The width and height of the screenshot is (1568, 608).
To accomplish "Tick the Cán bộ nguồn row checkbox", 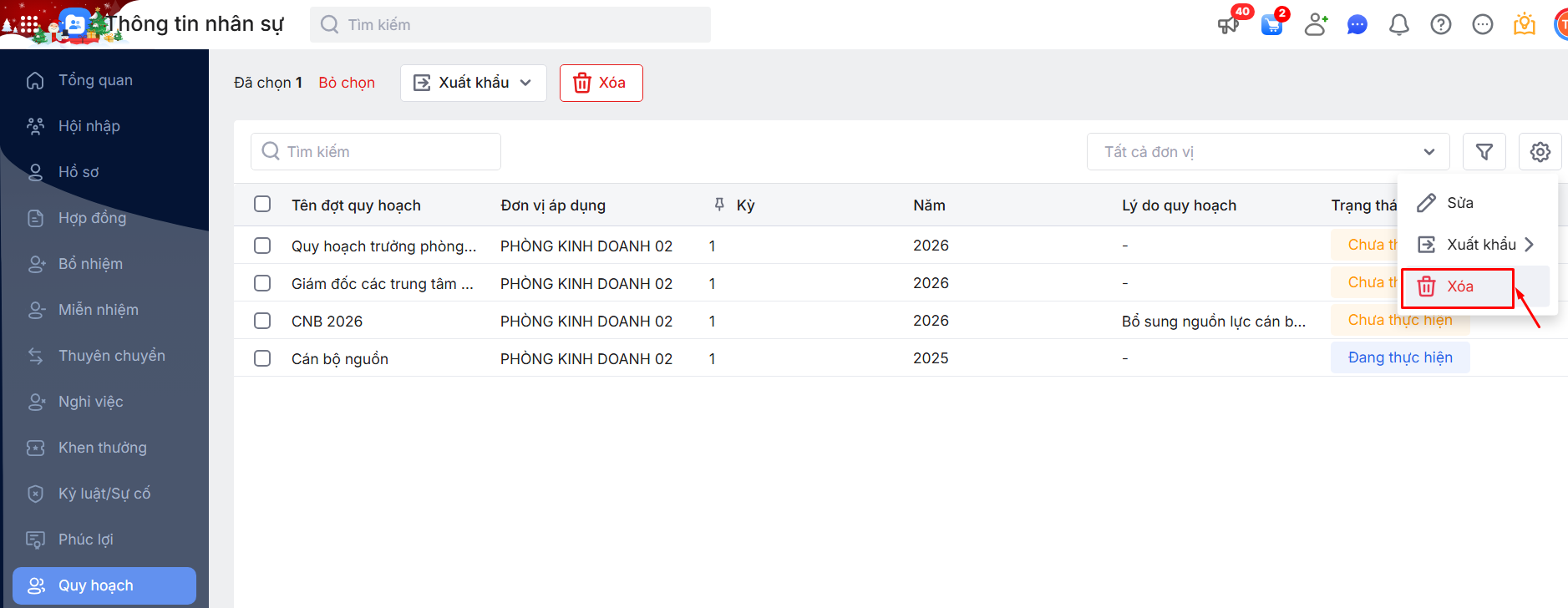I will 262,358.
